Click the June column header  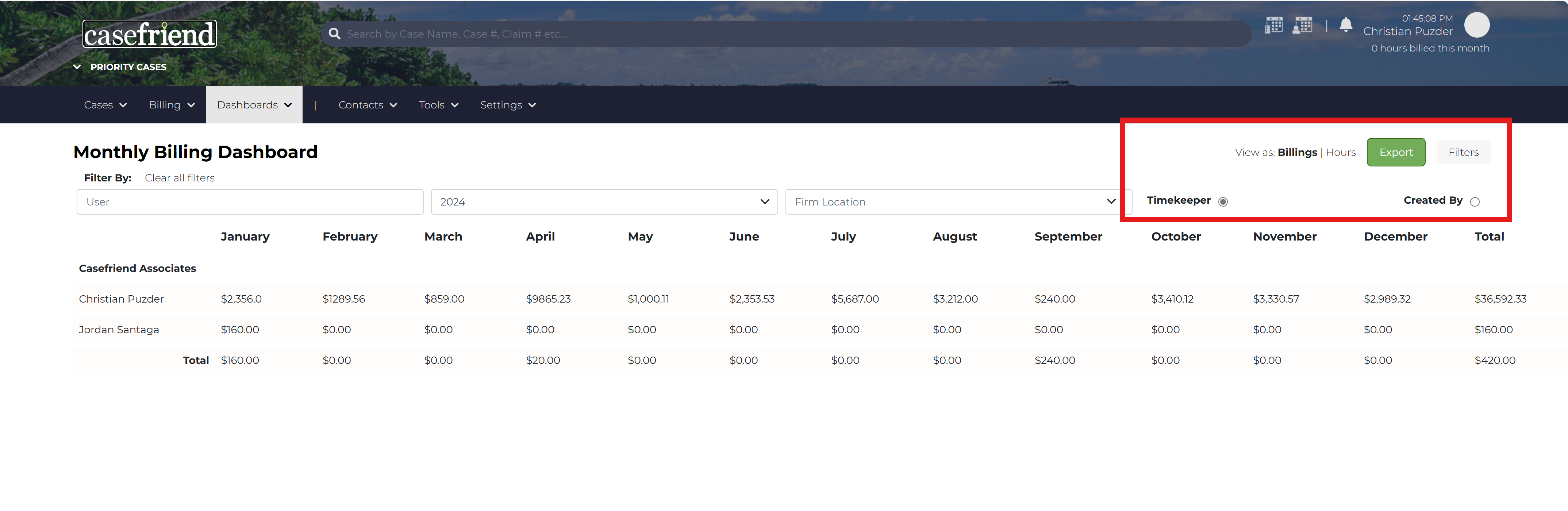pos(744,236)
